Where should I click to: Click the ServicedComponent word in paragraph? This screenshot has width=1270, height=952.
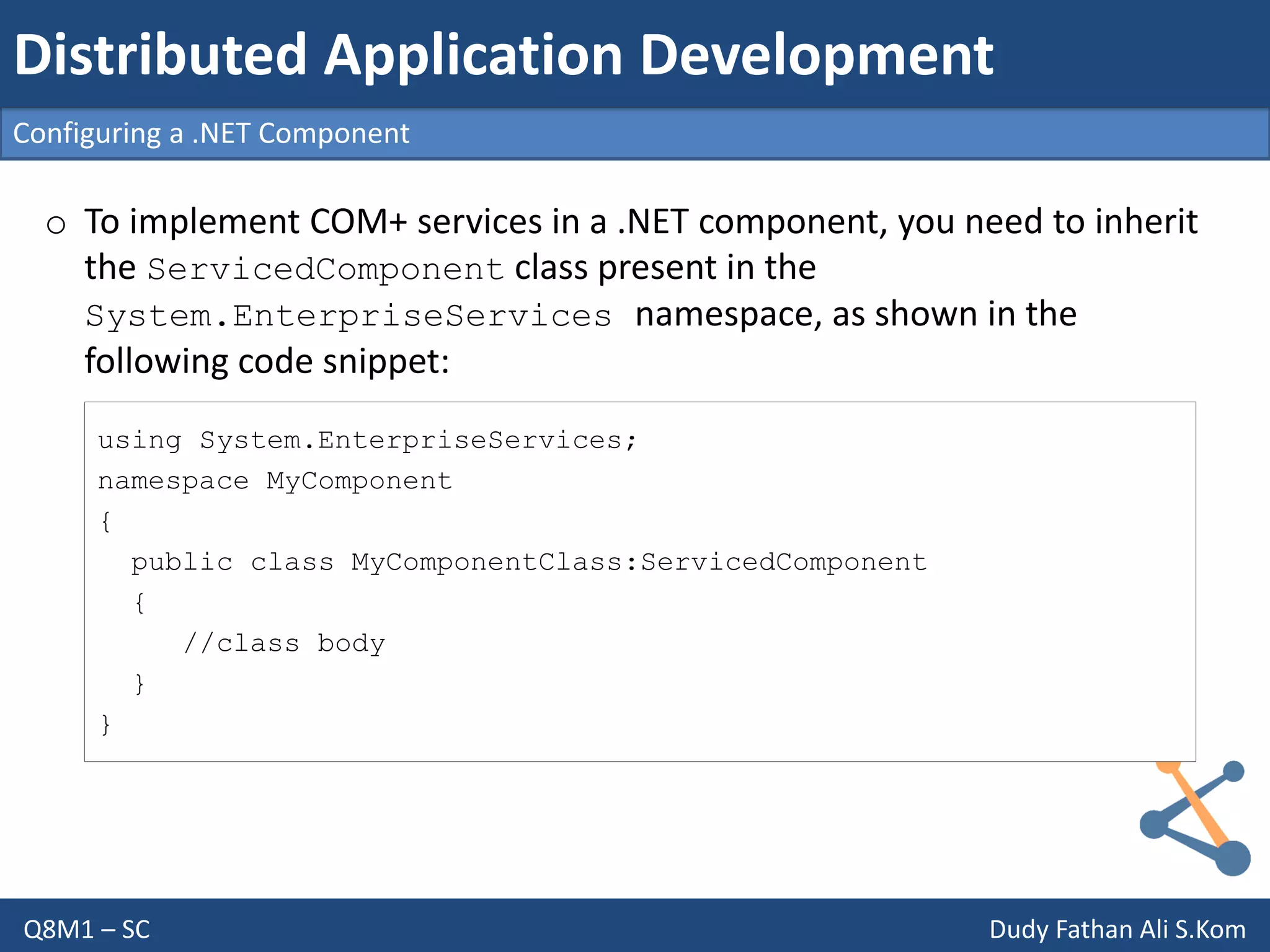point(326,270)
